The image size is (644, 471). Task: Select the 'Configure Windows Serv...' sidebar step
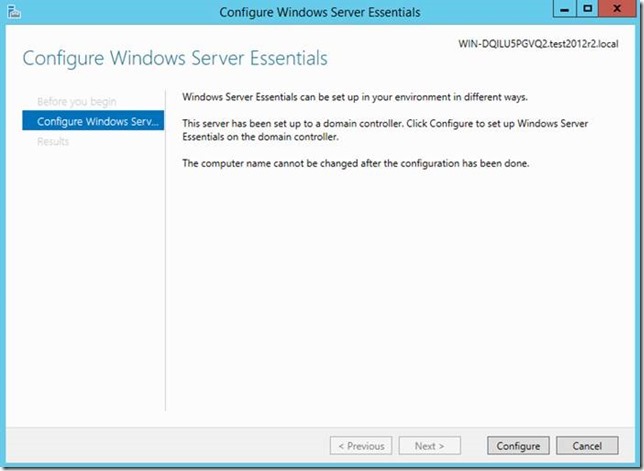[x=92, y=122]
